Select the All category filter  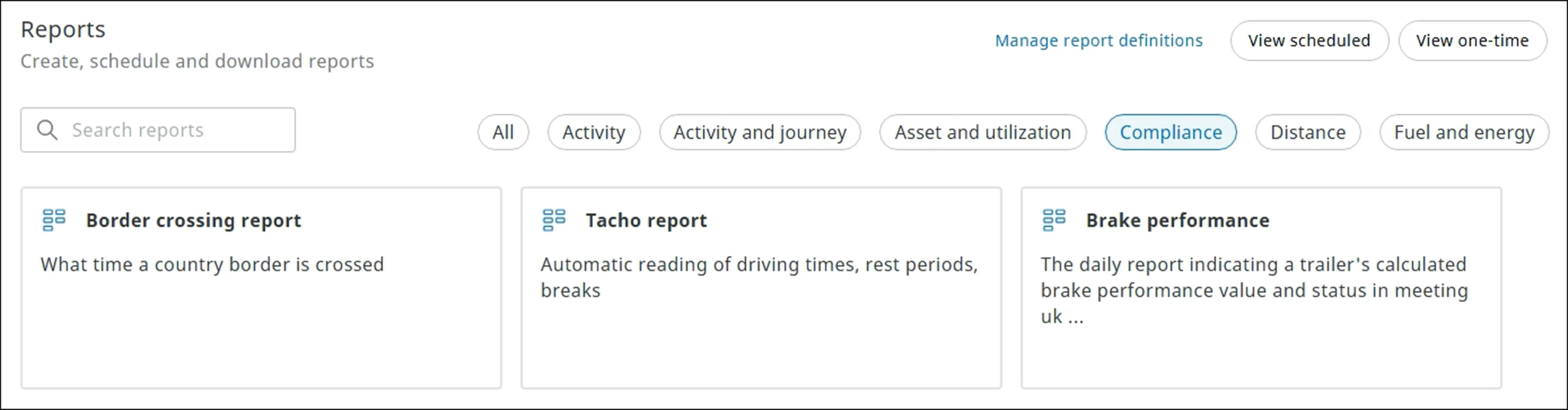pos(503,132)
